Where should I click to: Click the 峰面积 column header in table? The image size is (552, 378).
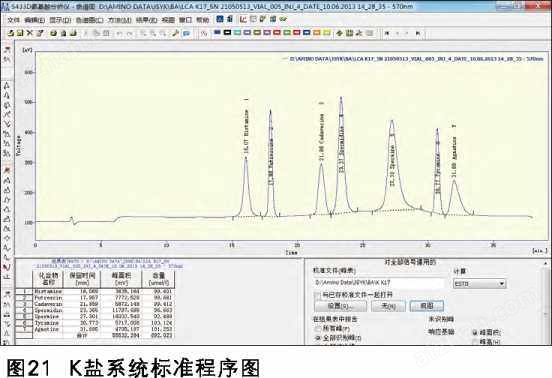[x=121, y=279]
